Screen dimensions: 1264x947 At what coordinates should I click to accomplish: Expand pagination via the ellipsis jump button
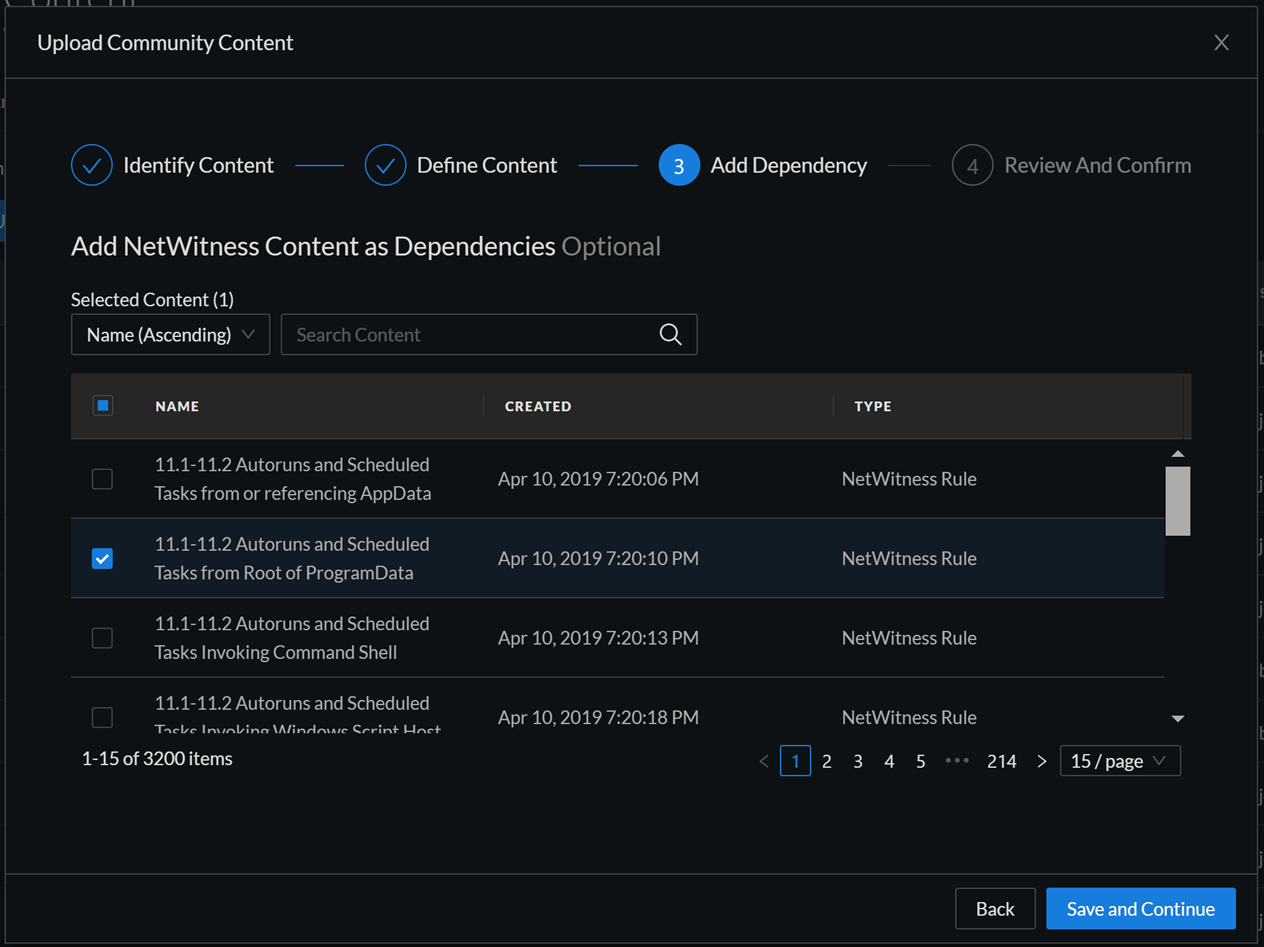(957, 761)
